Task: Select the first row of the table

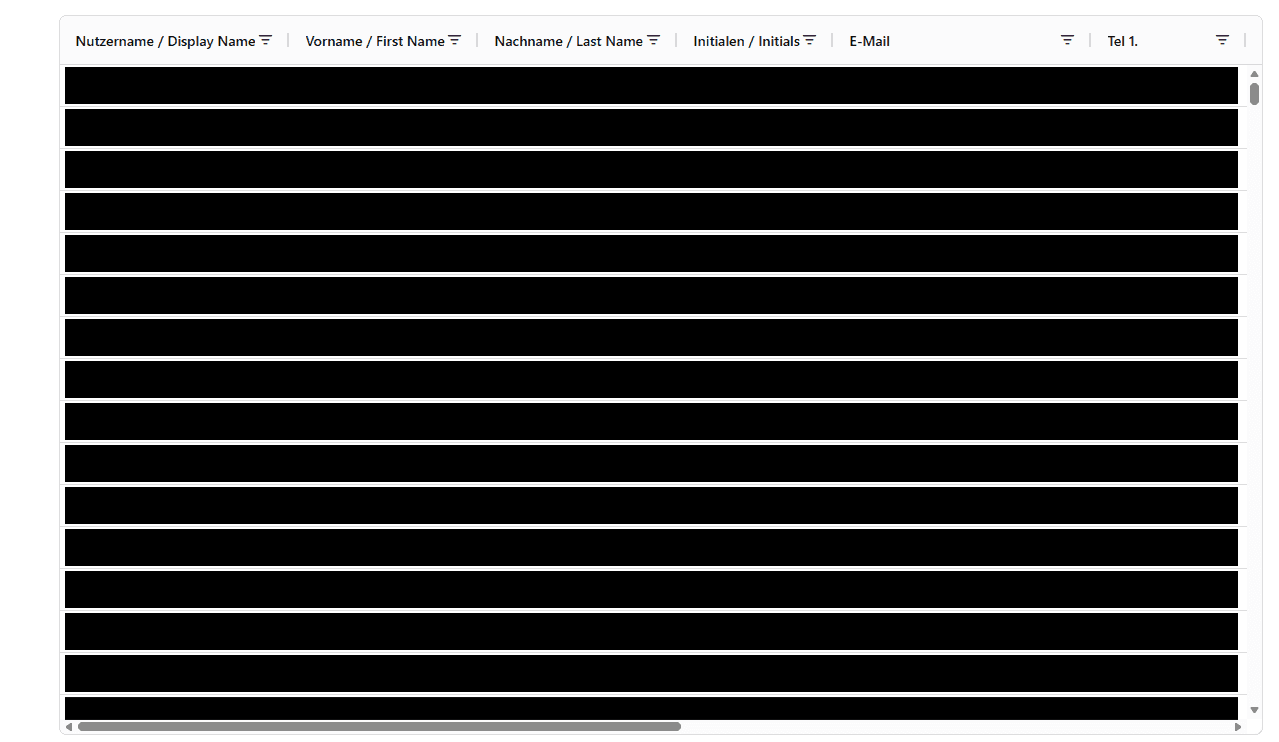Action: (x=651, y=85)
